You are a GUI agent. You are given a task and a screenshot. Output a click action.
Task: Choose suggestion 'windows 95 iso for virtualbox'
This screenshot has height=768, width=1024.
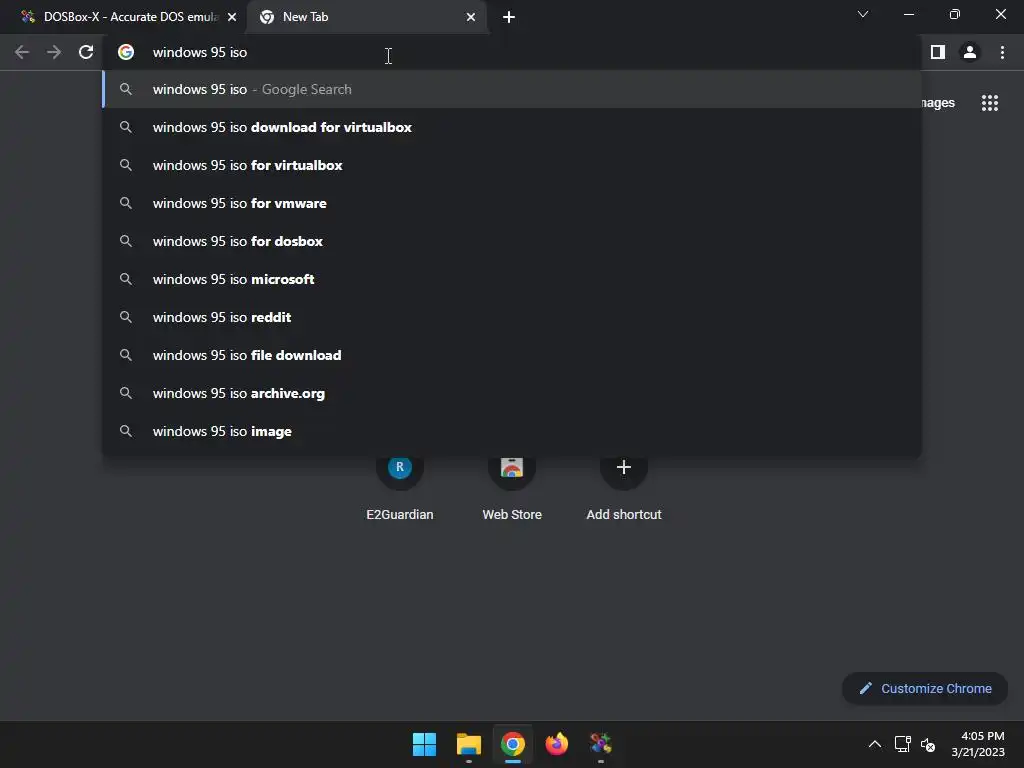[x=512, y=165]
